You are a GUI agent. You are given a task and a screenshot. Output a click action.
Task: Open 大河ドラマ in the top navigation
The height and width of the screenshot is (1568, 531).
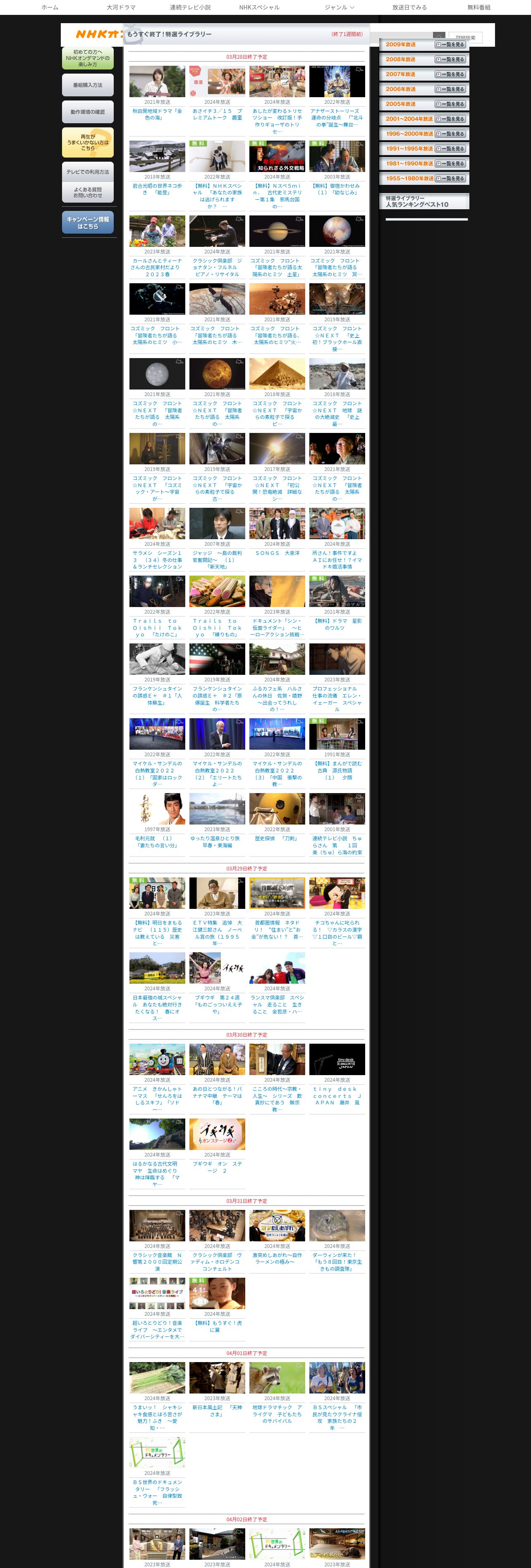(121, 7)
